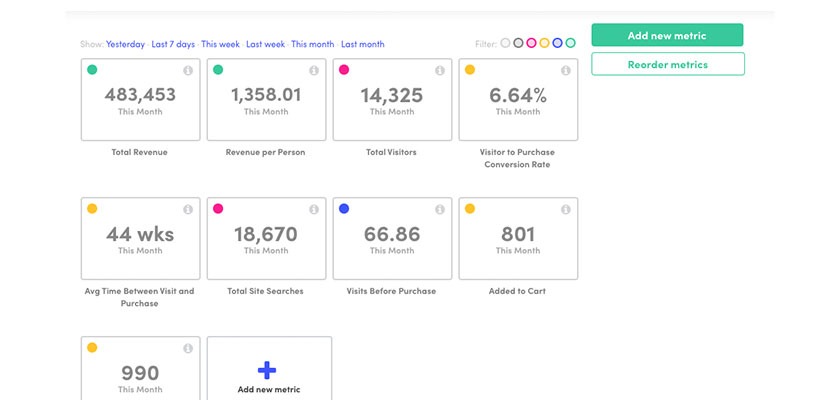The height and width of the screenshot is (400, 840).
Task: Click info icon on Total Revenue card
Action: (x=187, y=71)
